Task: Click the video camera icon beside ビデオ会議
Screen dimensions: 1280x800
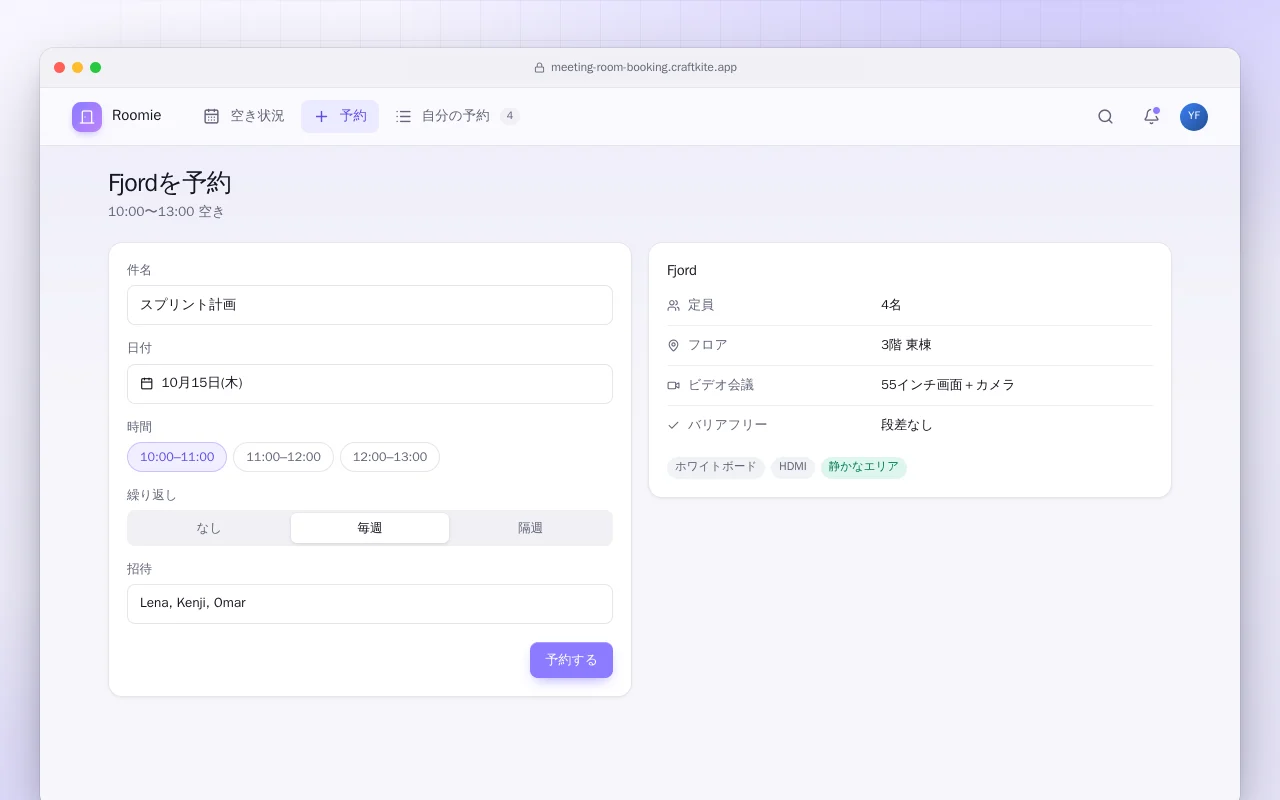Action: click(x=673, y=385)
